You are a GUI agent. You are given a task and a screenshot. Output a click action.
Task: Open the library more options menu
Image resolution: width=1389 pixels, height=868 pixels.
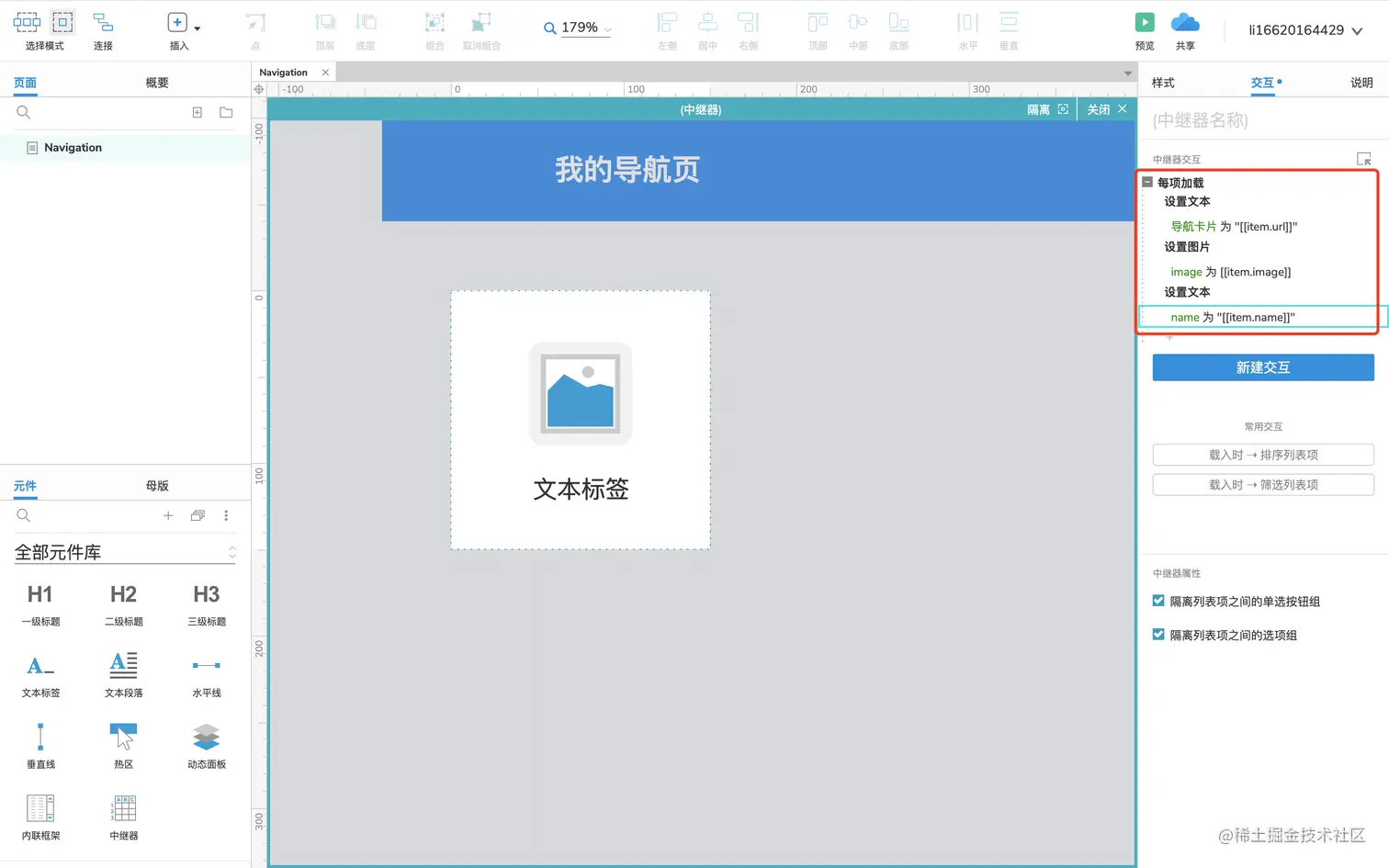click(226, 515)
